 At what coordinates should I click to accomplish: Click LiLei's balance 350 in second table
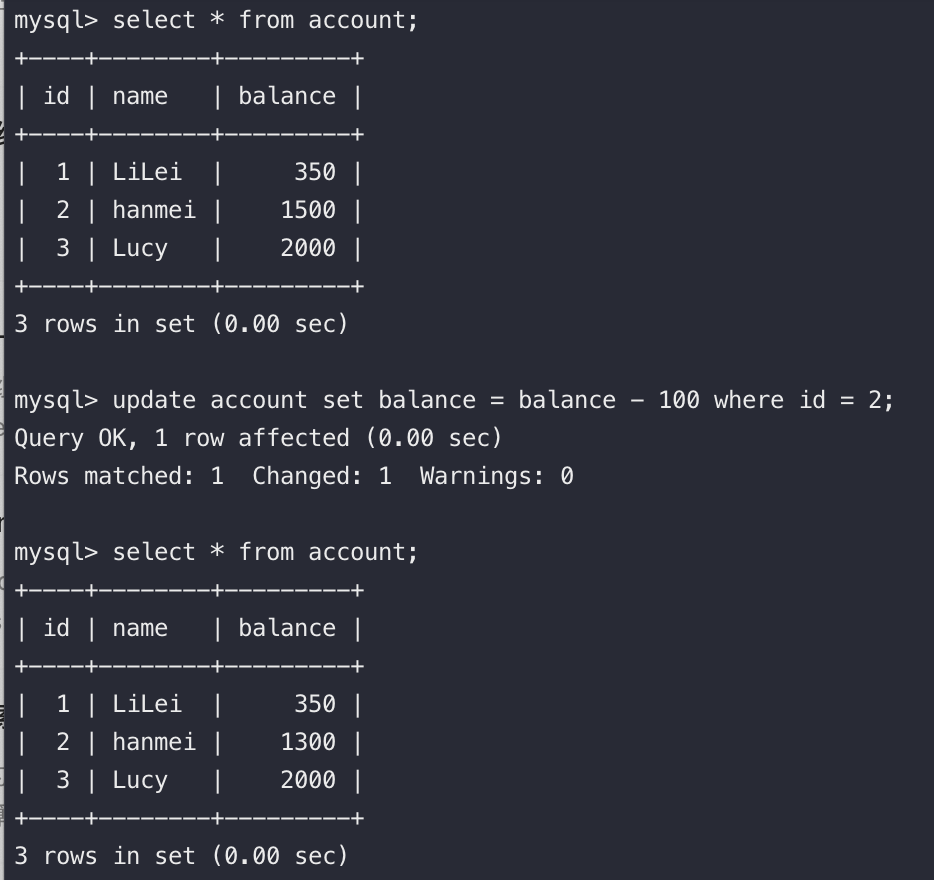315,705
